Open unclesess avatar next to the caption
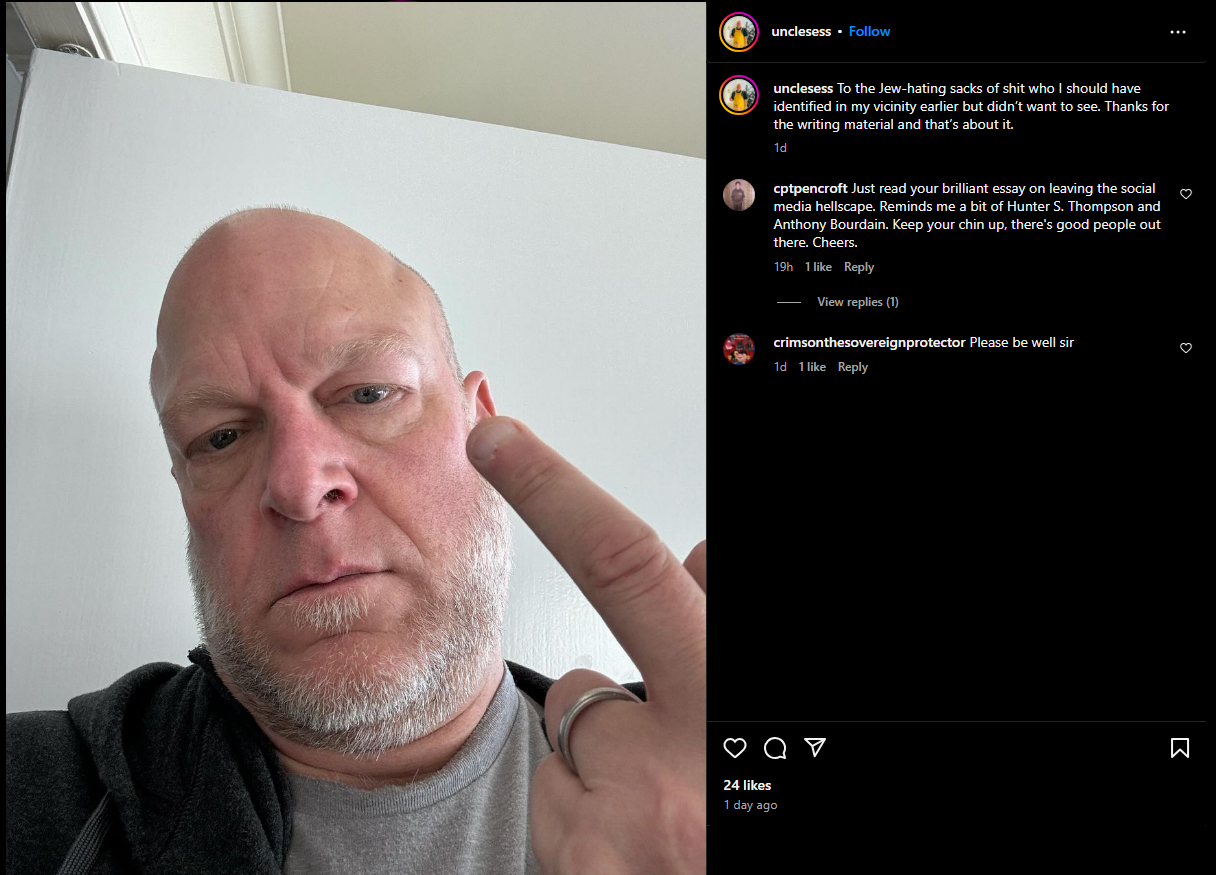The height and width of the screenshot is (875, 1216). coord(739,95)
